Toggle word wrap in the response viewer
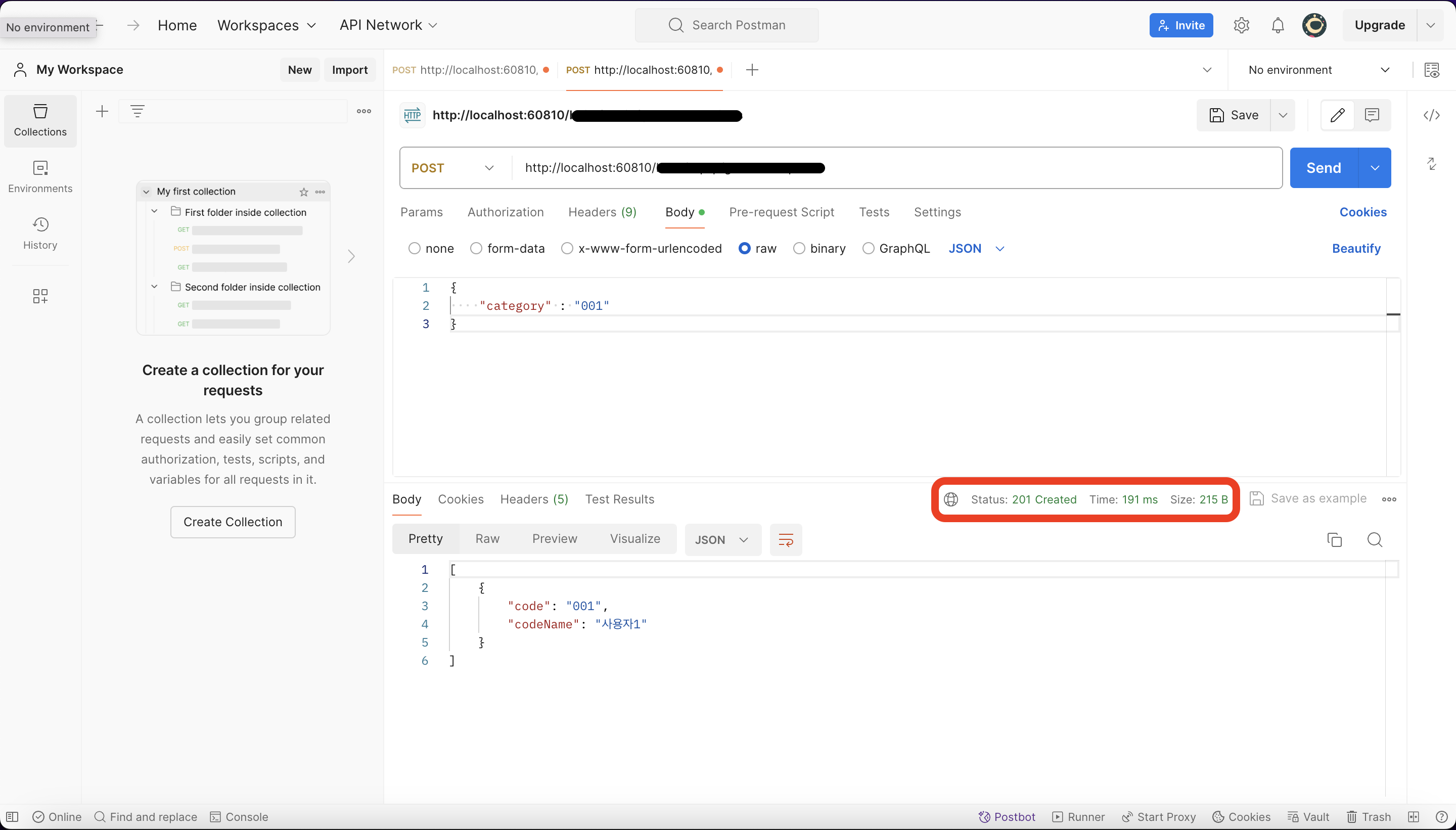The height and width of the screenshot is (830, 1456). tap(786, 540)
